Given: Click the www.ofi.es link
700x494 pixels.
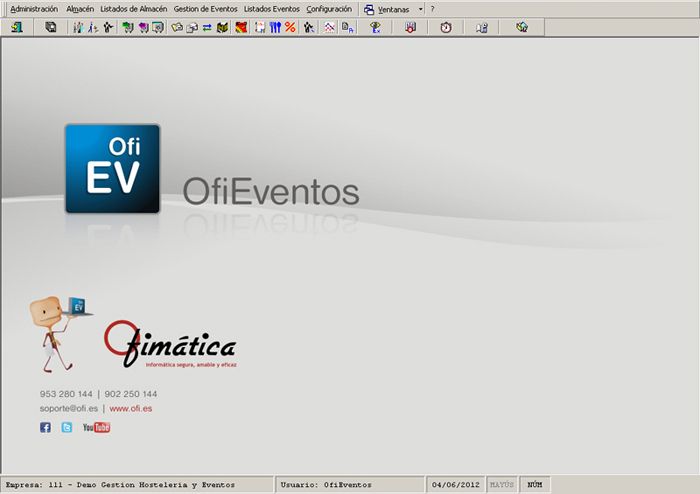Looking at the screenshot, I should point(131,408).
